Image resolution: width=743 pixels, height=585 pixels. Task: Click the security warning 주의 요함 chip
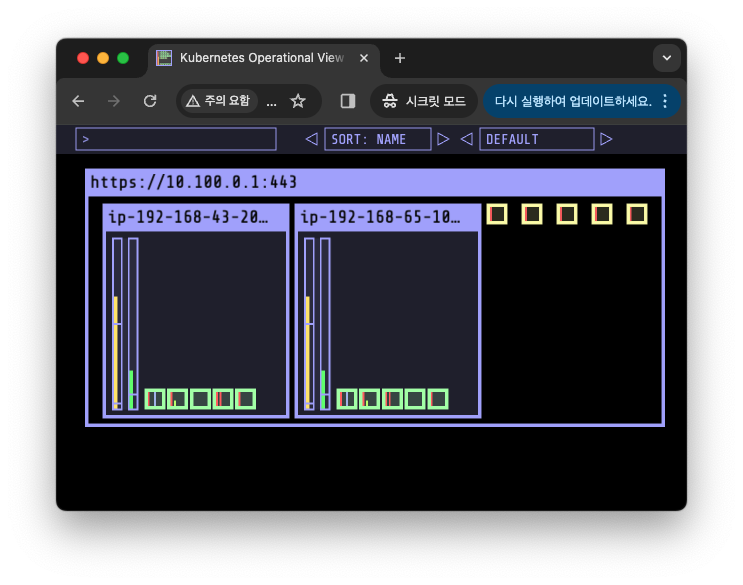pos(218,101)
